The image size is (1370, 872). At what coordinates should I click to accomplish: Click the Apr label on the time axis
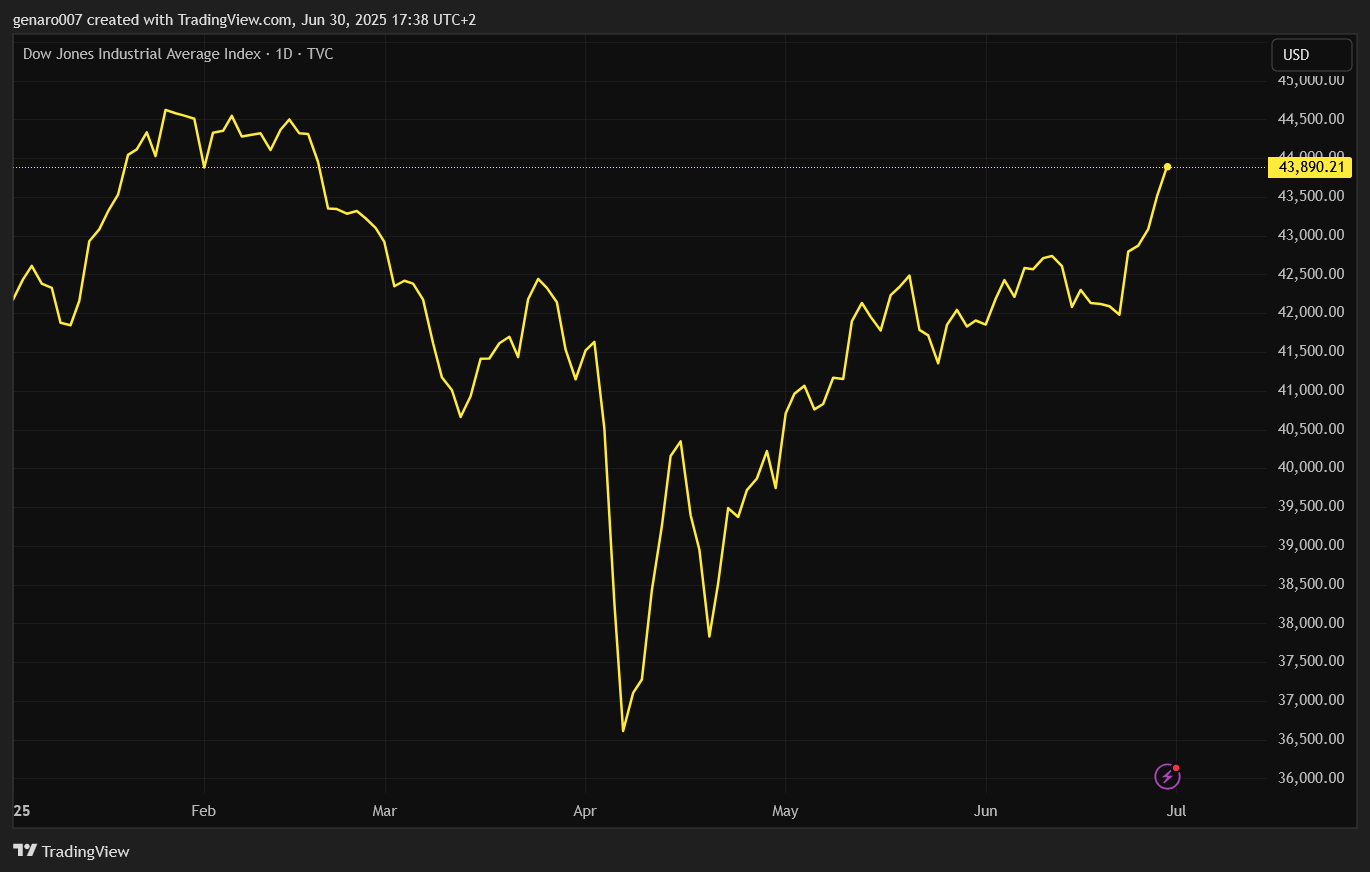pyautogui.click(x=585, y=811)
